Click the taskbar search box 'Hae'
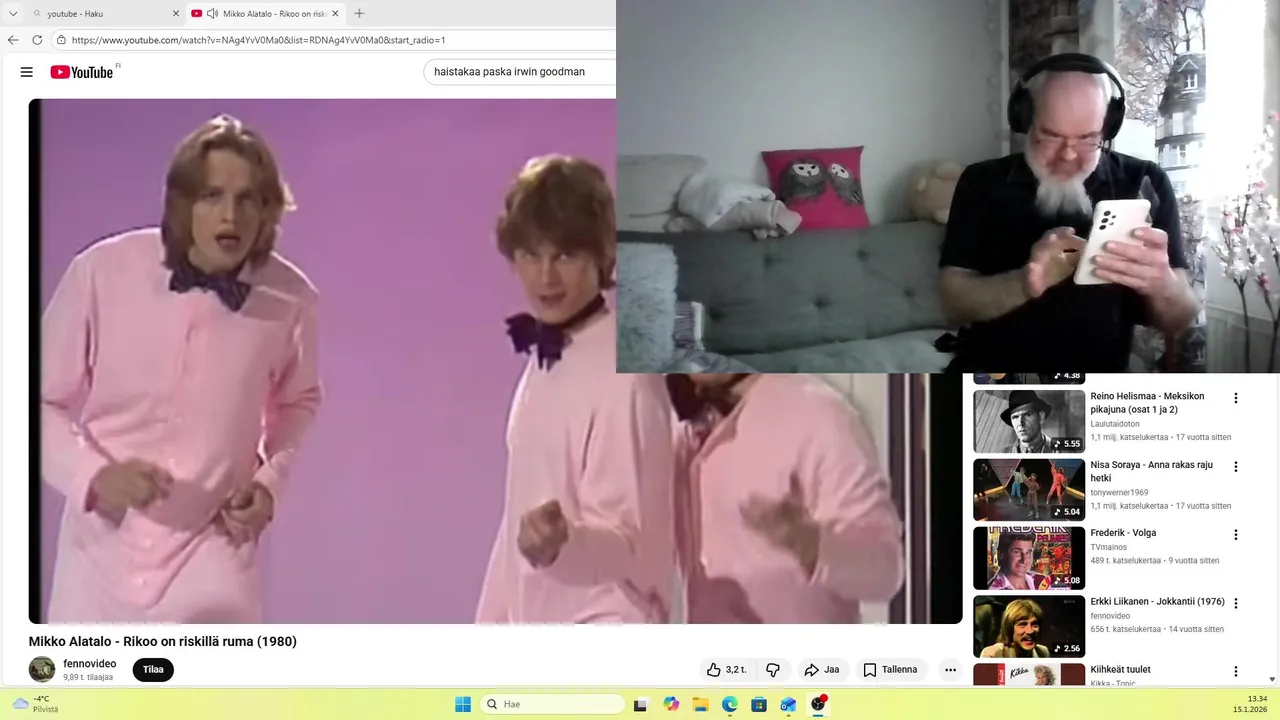Screen dimensions: 1280x720 point(552,704)
